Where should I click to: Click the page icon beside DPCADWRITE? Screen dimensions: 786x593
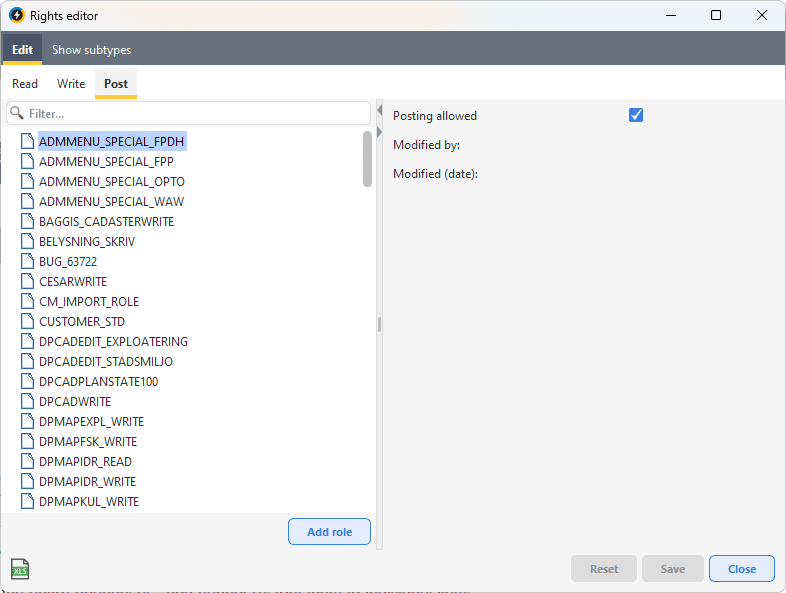point(28,401)
